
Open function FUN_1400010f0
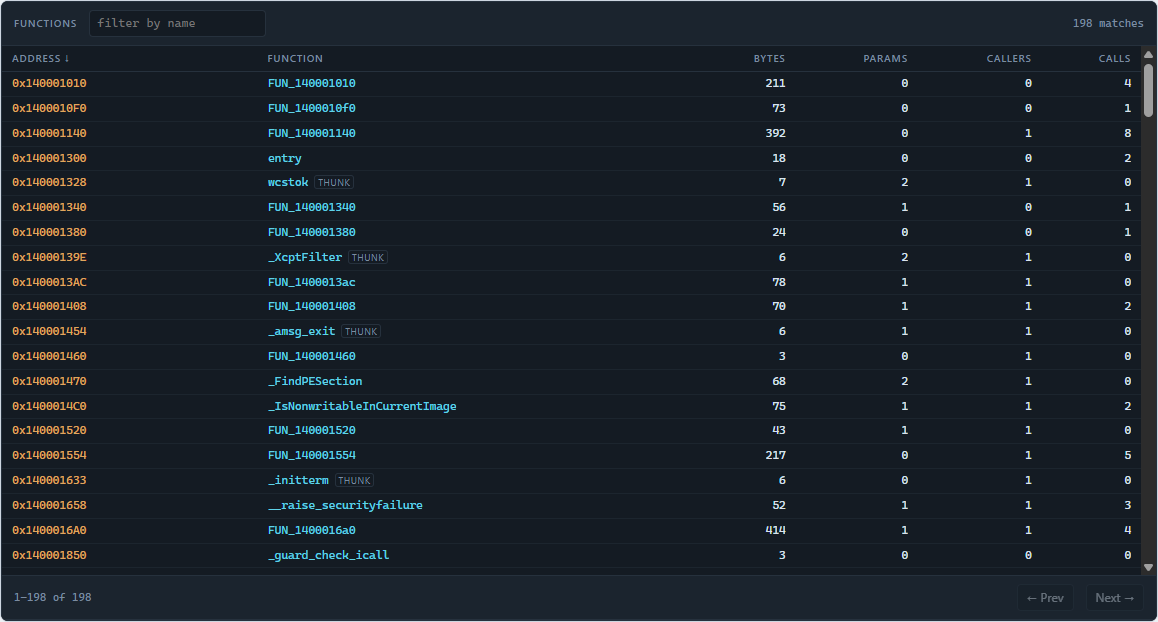[x=311, y=109]
